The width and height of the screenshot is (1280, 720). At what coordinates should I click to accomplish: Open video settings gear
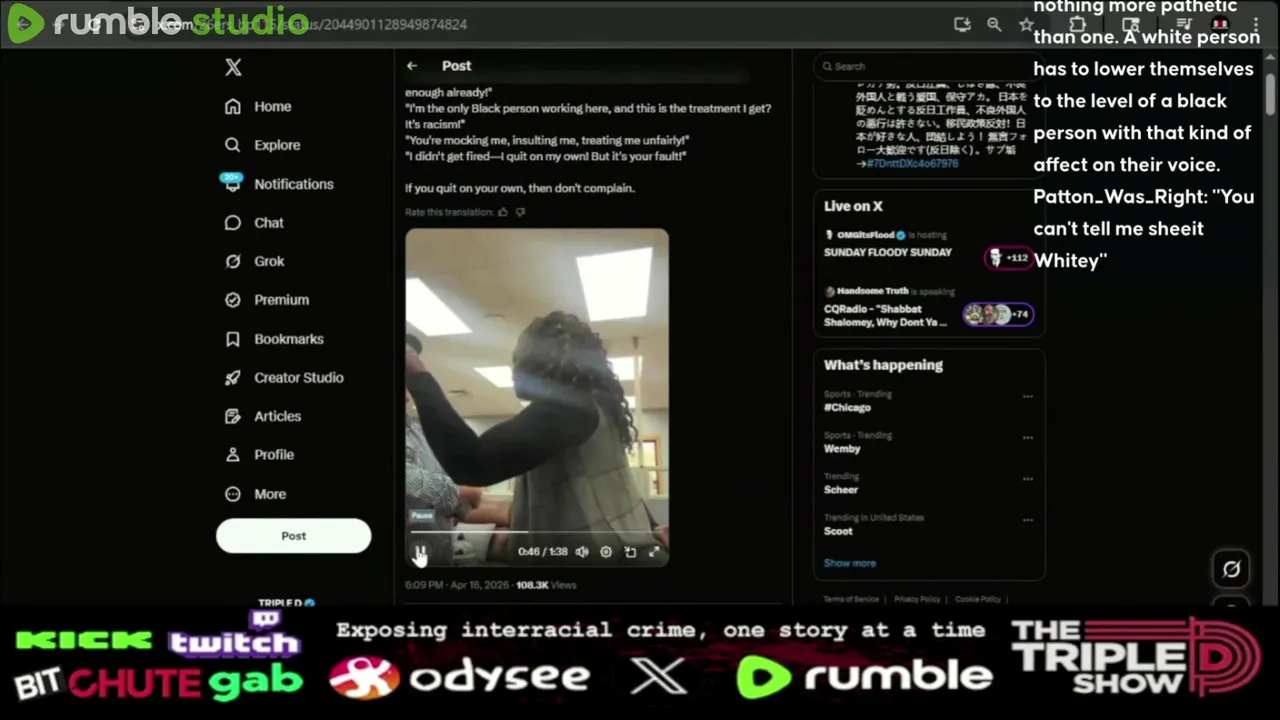click(606, 552)
